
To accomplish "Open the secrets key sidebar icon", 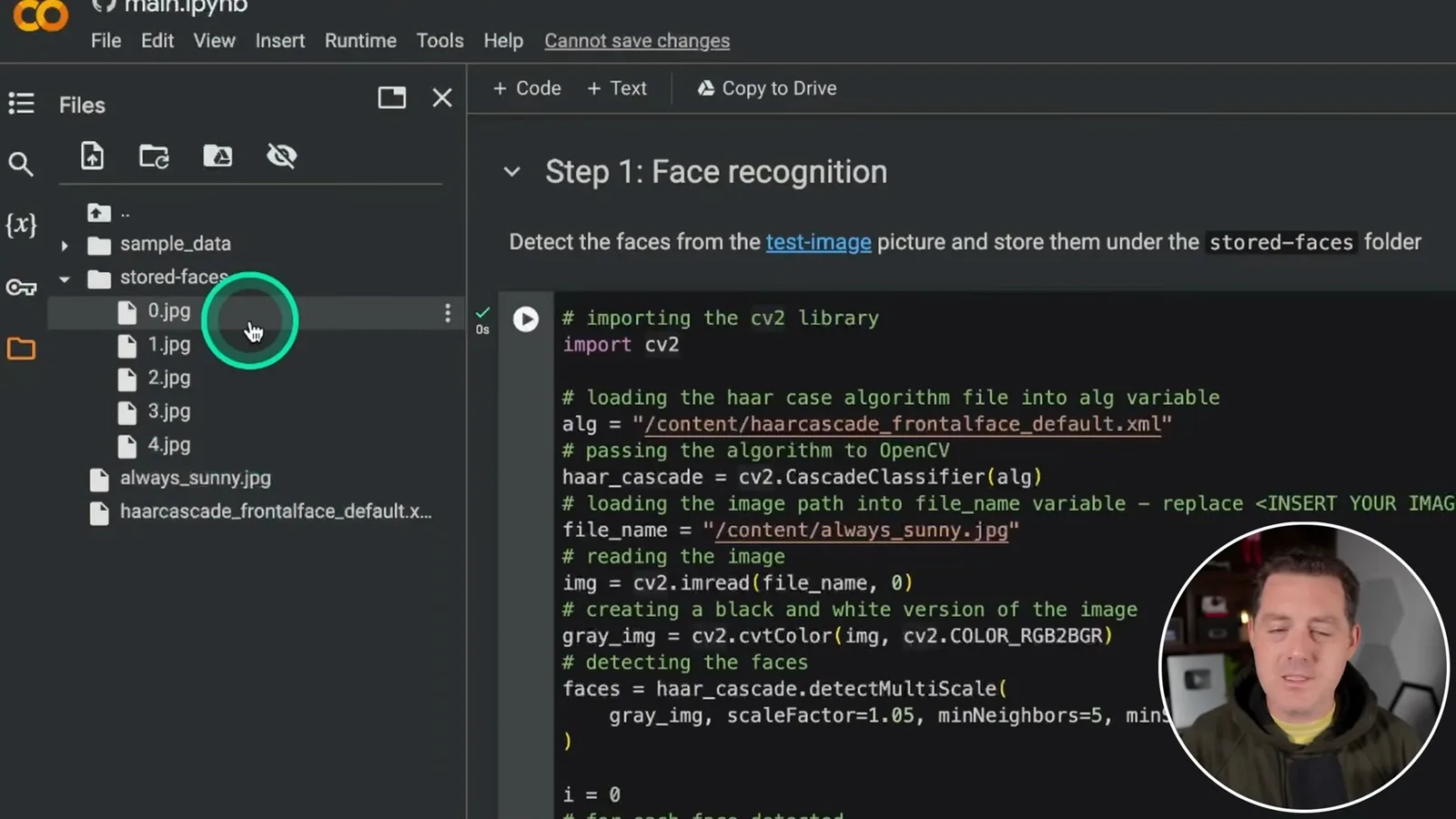I will coord(21,288).
